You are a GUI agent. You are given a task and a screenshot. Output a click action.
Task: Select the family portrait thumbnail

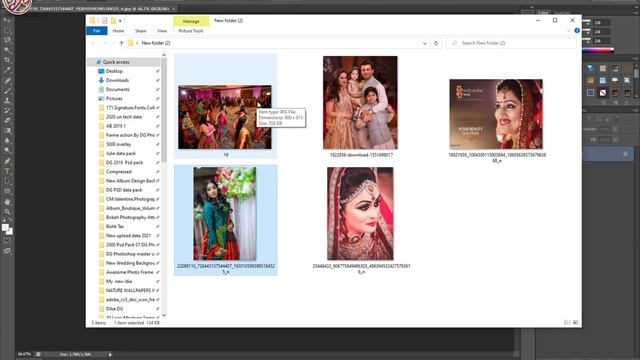(x=360, y=103)
